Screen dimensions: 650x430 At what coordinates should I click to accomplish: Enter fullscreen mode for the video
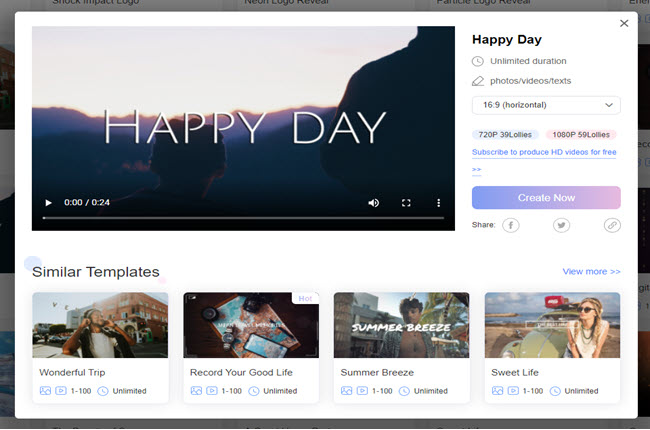(406, 203)
